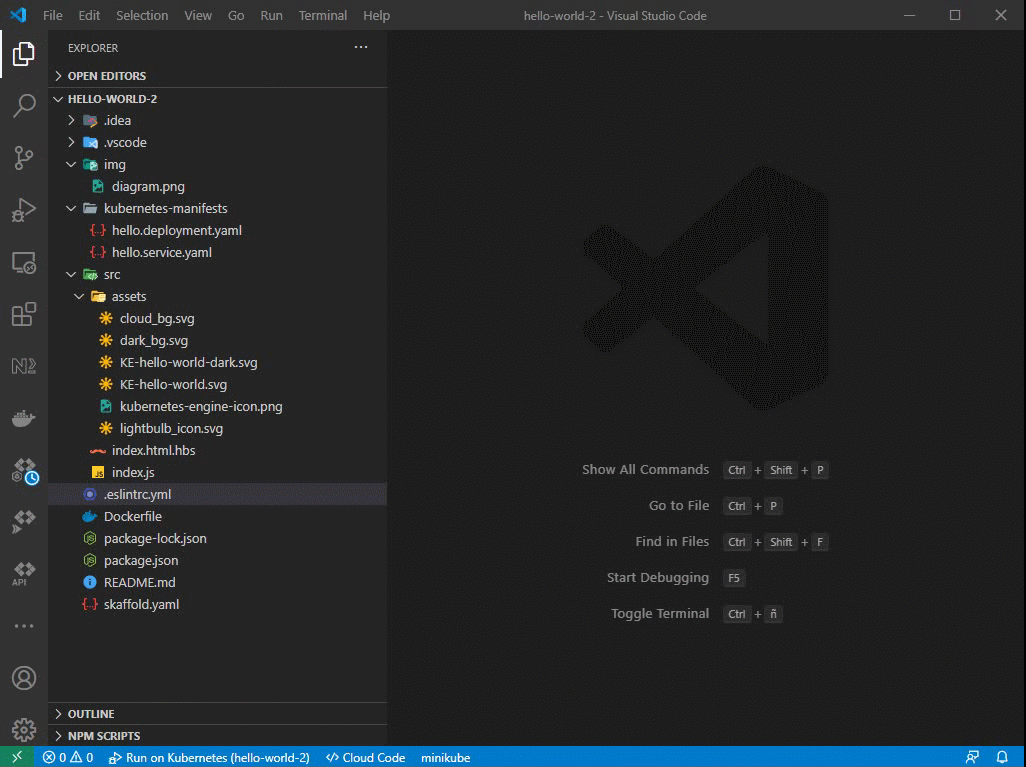Viewport: 1026px width, 767px height.
Task: Open dark_bg.svg file
Action: click(217, 340)
